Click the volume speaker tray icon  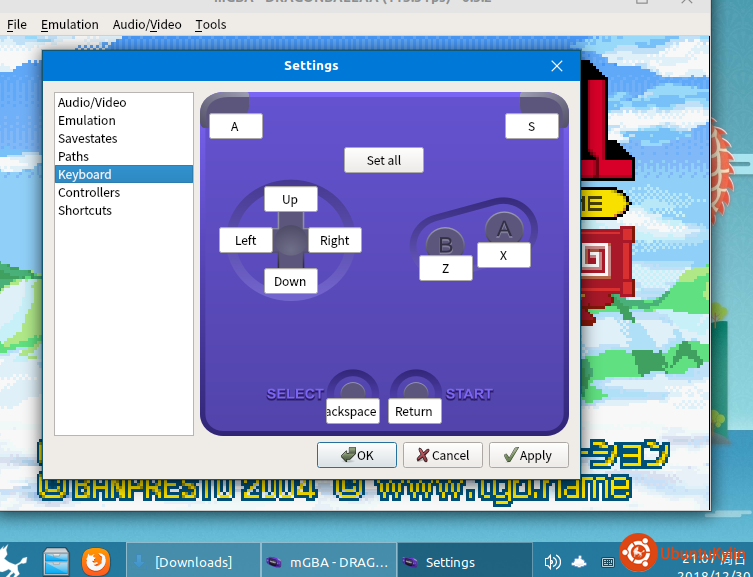click(x=552, y=562)
